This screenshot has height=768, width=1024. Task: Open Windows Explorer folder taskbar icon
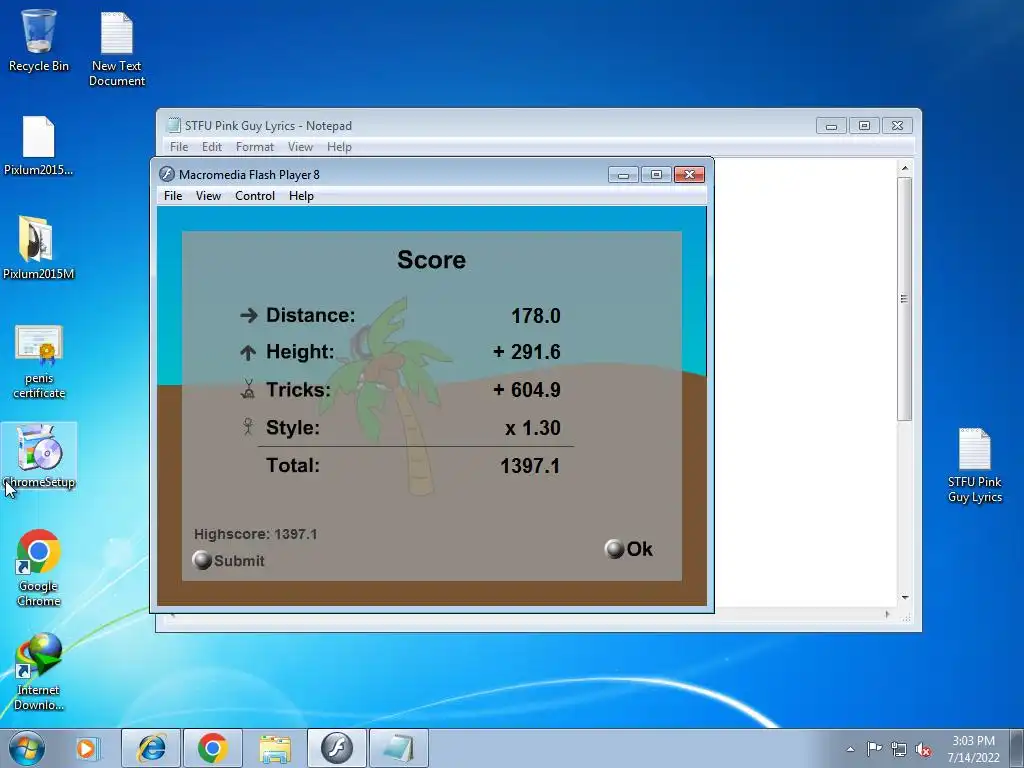click(x=275, y=748)
